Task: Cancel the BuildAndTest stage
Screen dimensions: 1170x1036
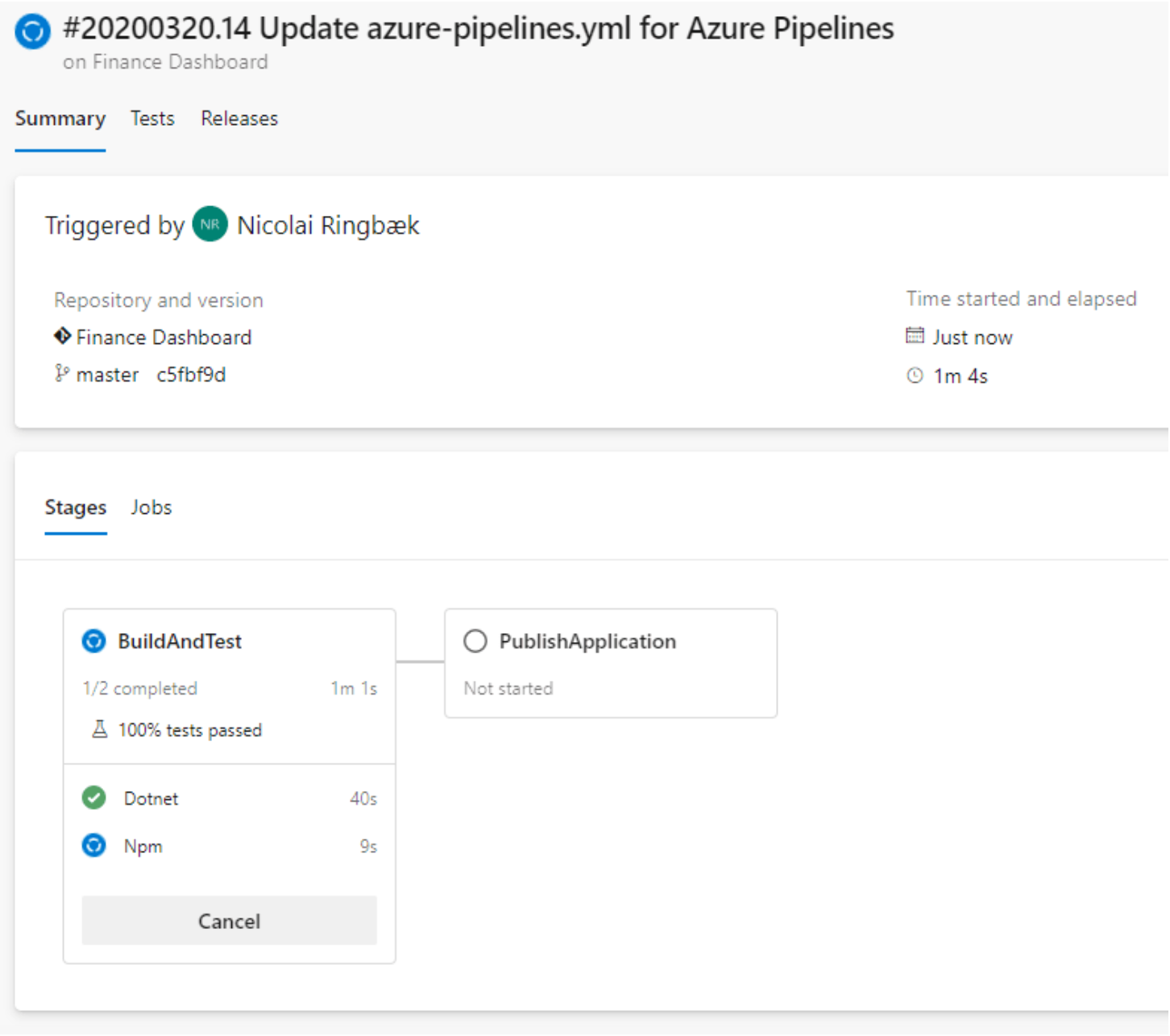Action: [230, 921]
